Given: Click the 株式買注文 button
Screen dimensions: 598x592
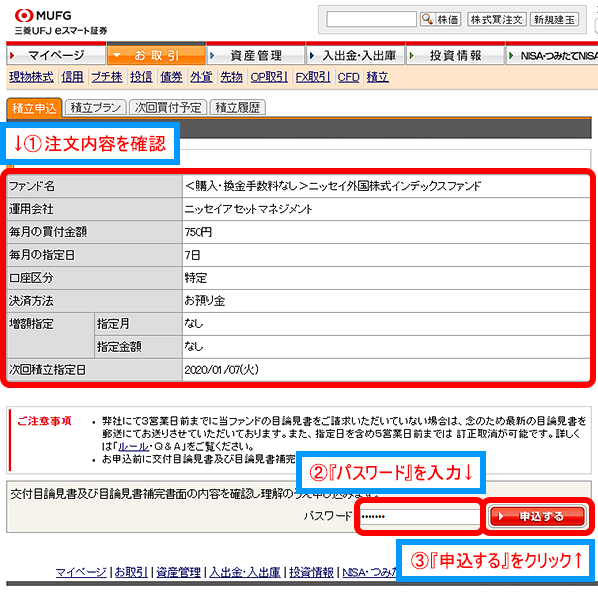Looking at the screenshot, I should [497, 19].
